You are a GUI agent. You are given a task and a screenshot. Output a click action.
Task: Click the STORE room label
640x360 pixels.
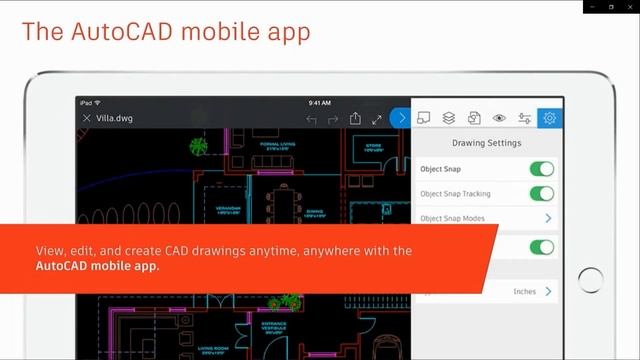tap(373, 148)
